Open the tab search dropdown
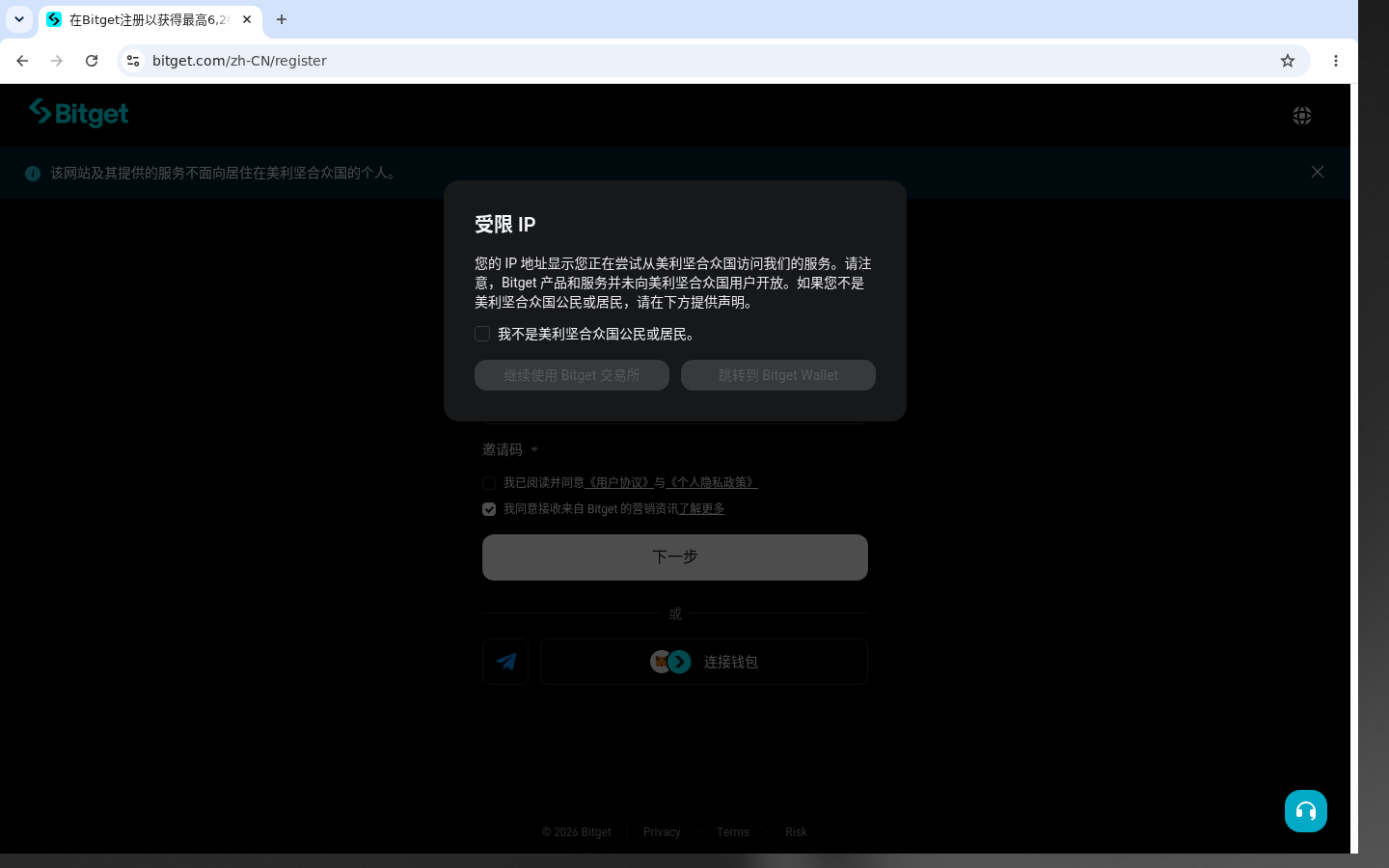Image resolution: width=1389 pixels, height=868 pixels. pyautogui.click(x=19, y=19)
